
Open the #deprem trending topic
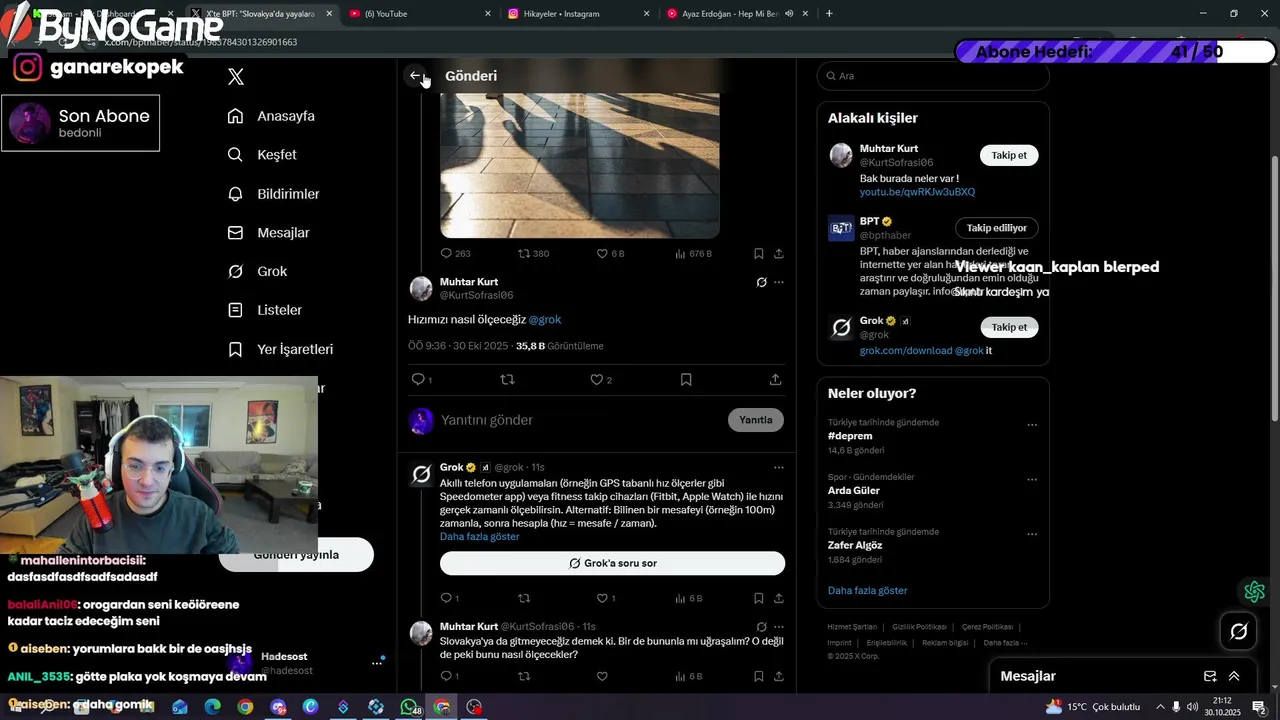(850, 436)
